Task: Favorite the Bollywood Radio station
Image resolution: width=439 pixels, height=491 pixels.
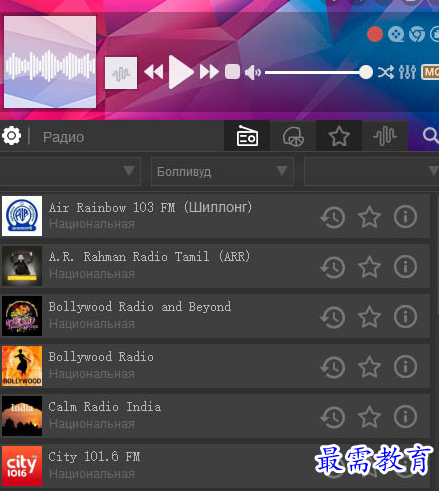Action: (369, 367)
